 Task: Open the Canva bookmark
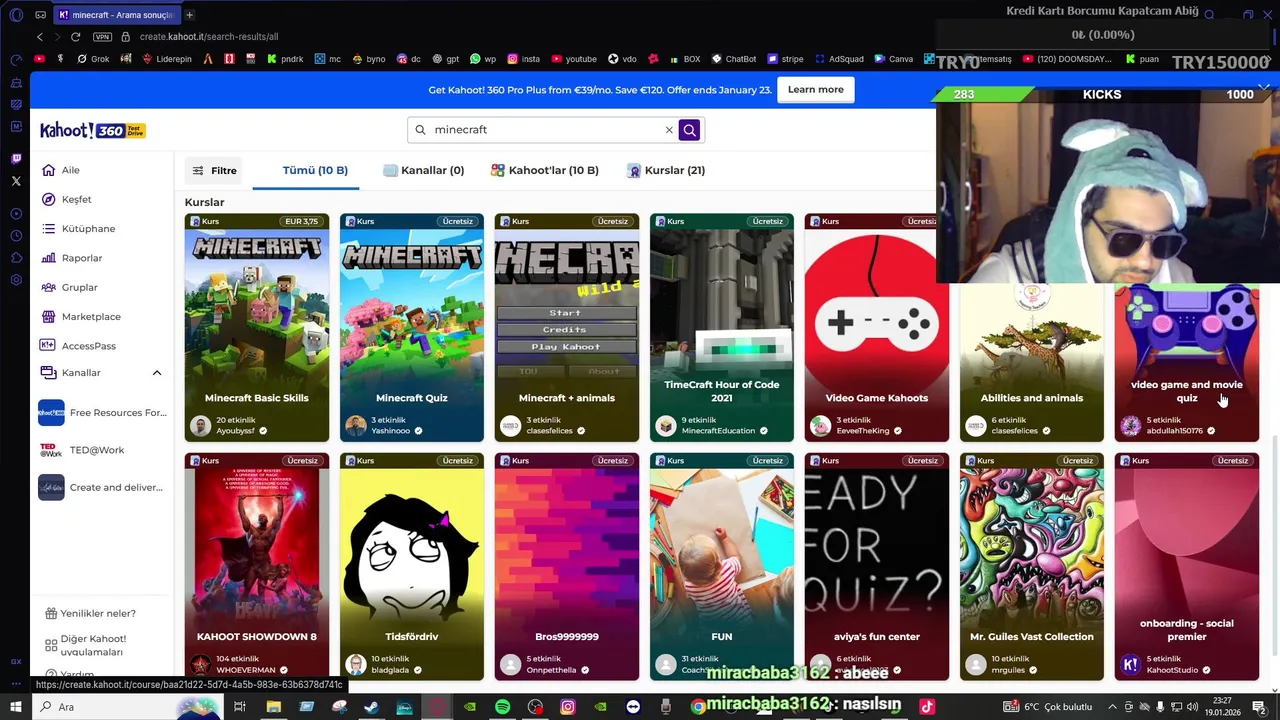(x=893, y=59)
